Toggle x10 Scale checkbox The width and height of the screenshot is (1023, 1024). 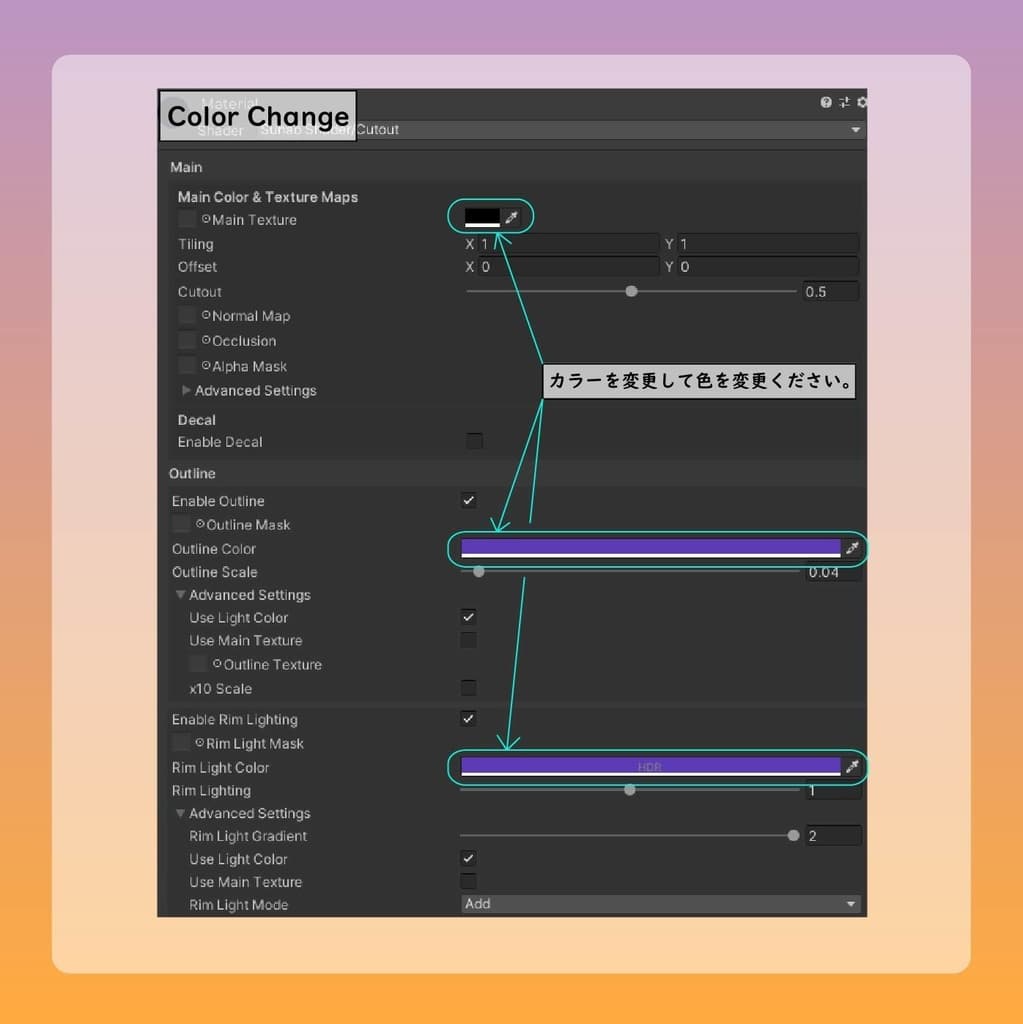tap(468, 688)
